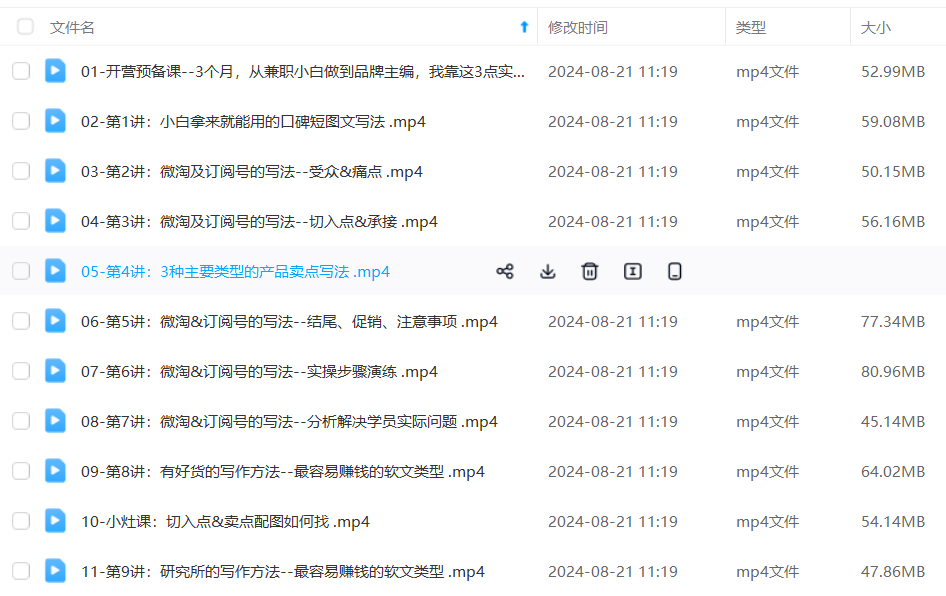The height and width of the screenshot is (596, 946).
Task: Check the box for 11-第9讲 file
Action: tap(21, 572)
